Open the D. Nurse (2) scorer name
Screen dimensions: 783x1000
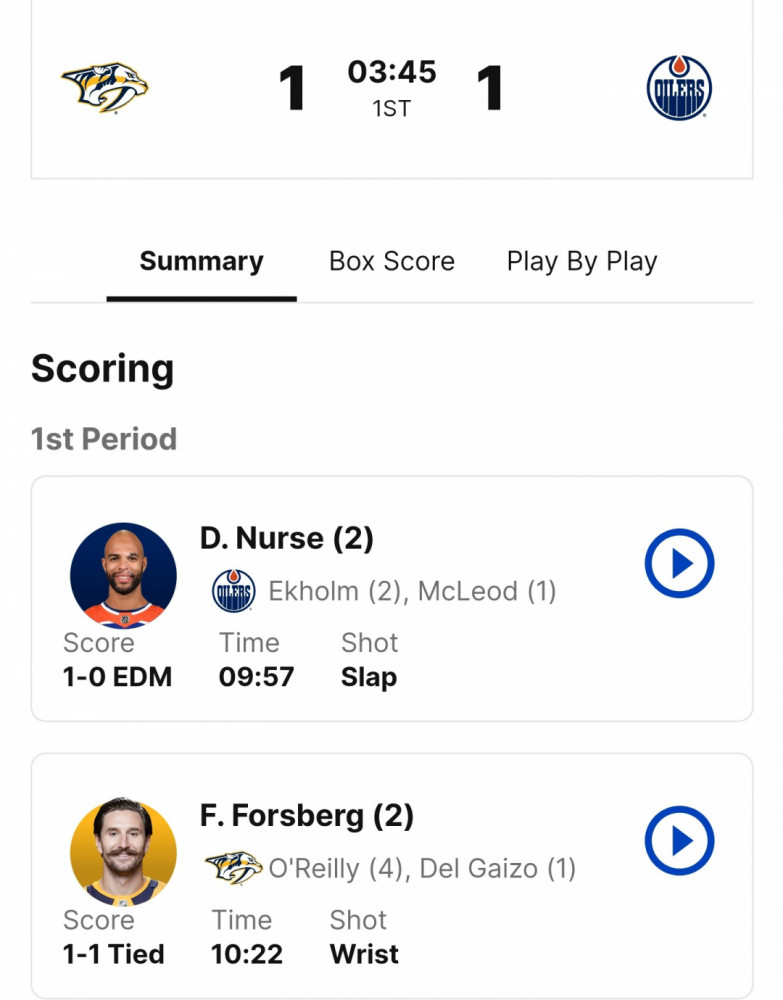[x=286, y=538]
